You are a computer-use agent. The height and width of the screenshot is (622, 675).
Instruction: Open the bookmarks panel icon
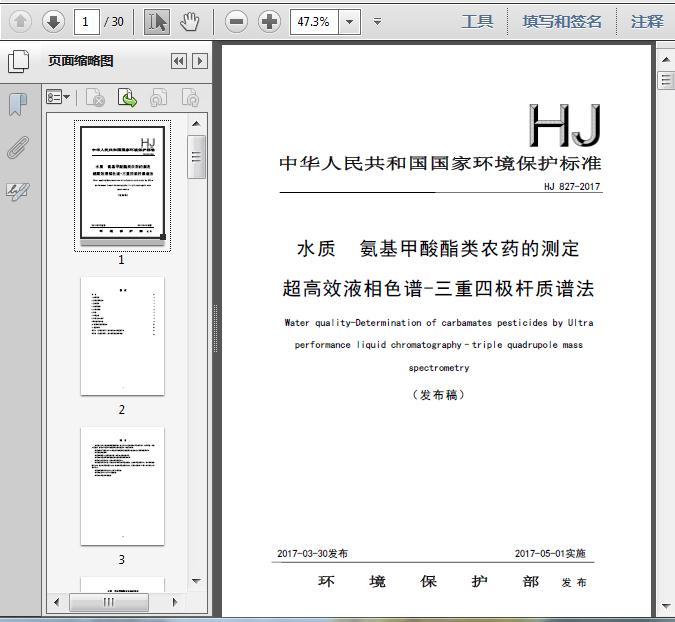click(x=18, y=105)
